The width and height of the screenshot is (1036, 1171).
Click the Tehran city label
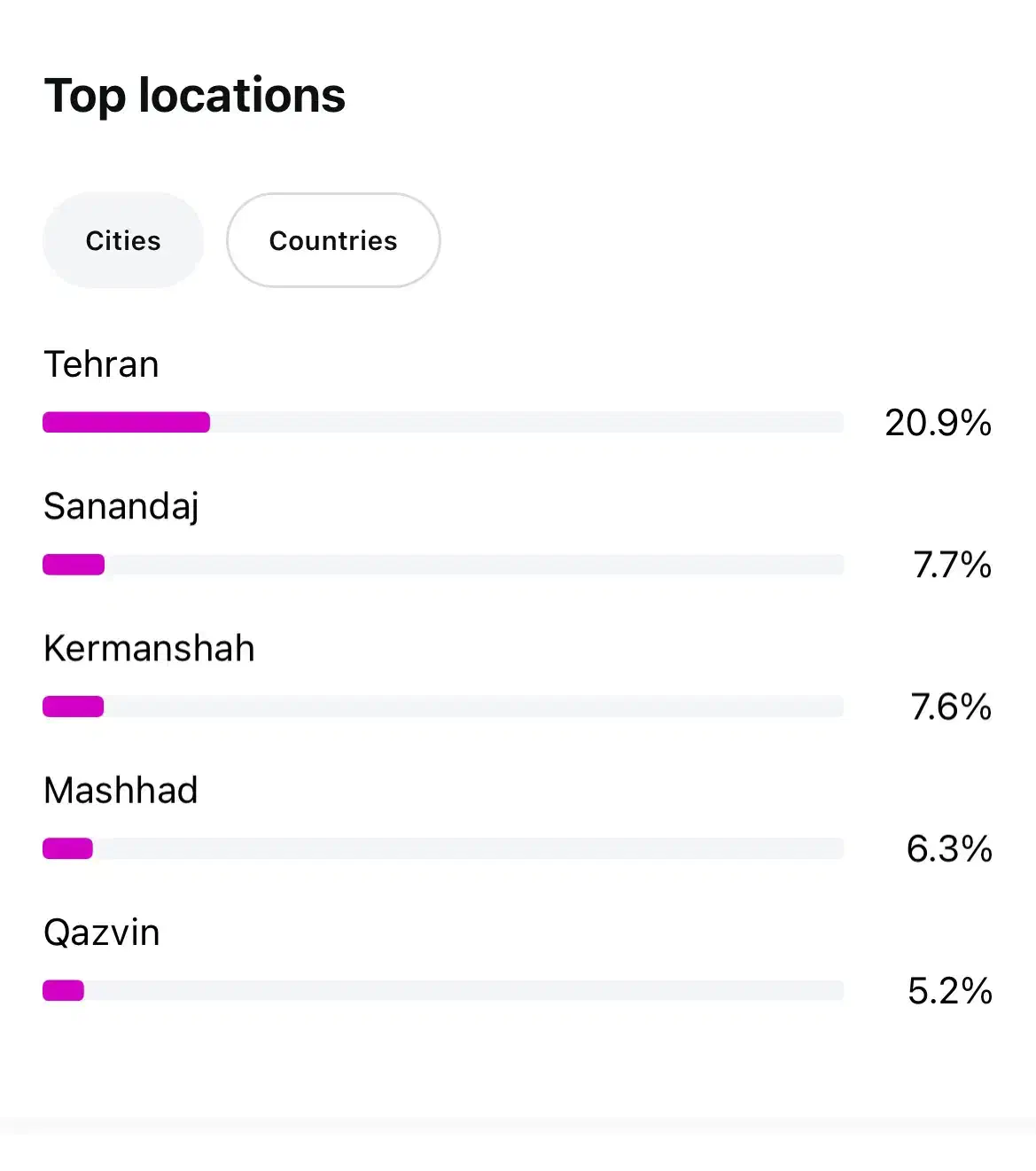coord(101,364)
